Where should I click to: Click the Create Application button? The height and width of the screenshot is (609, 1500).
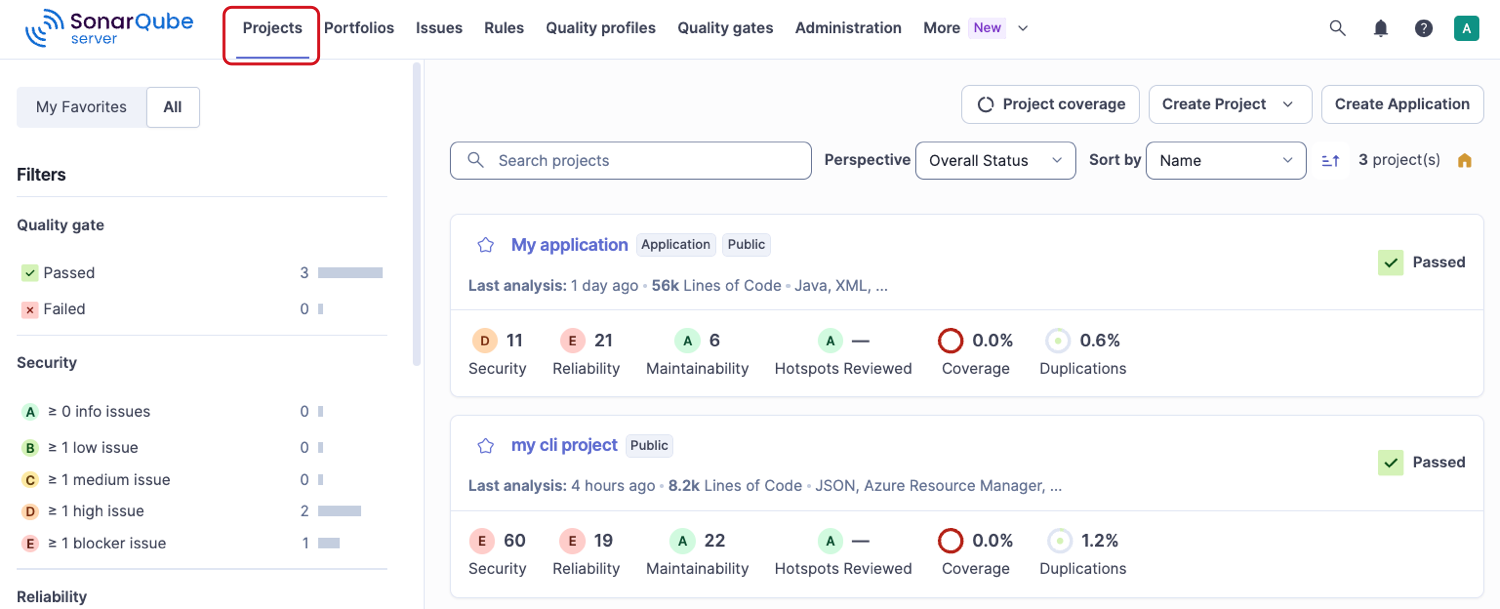pos(1402,104)
